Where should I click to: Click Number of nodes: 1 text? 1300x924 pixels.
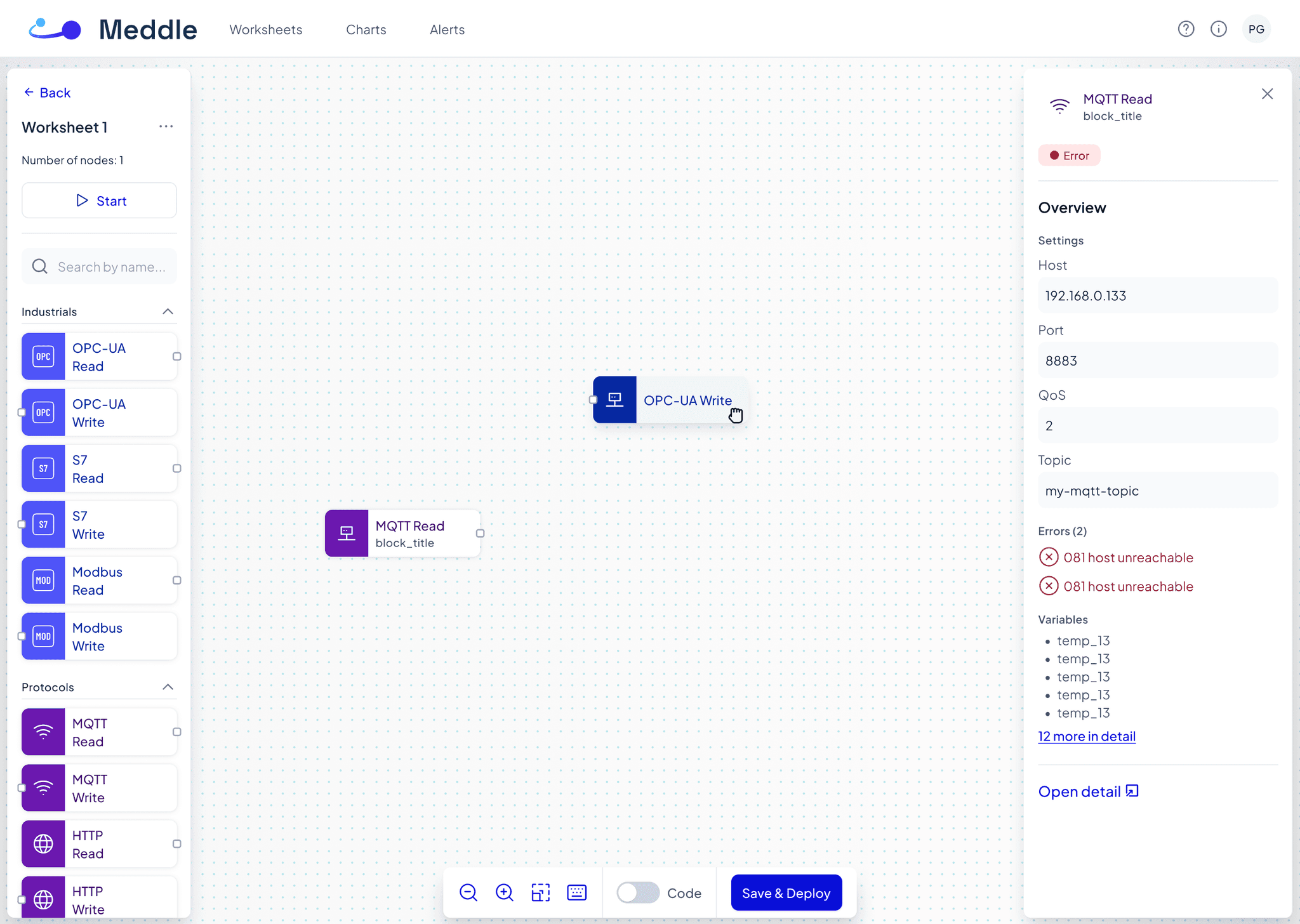72,161
